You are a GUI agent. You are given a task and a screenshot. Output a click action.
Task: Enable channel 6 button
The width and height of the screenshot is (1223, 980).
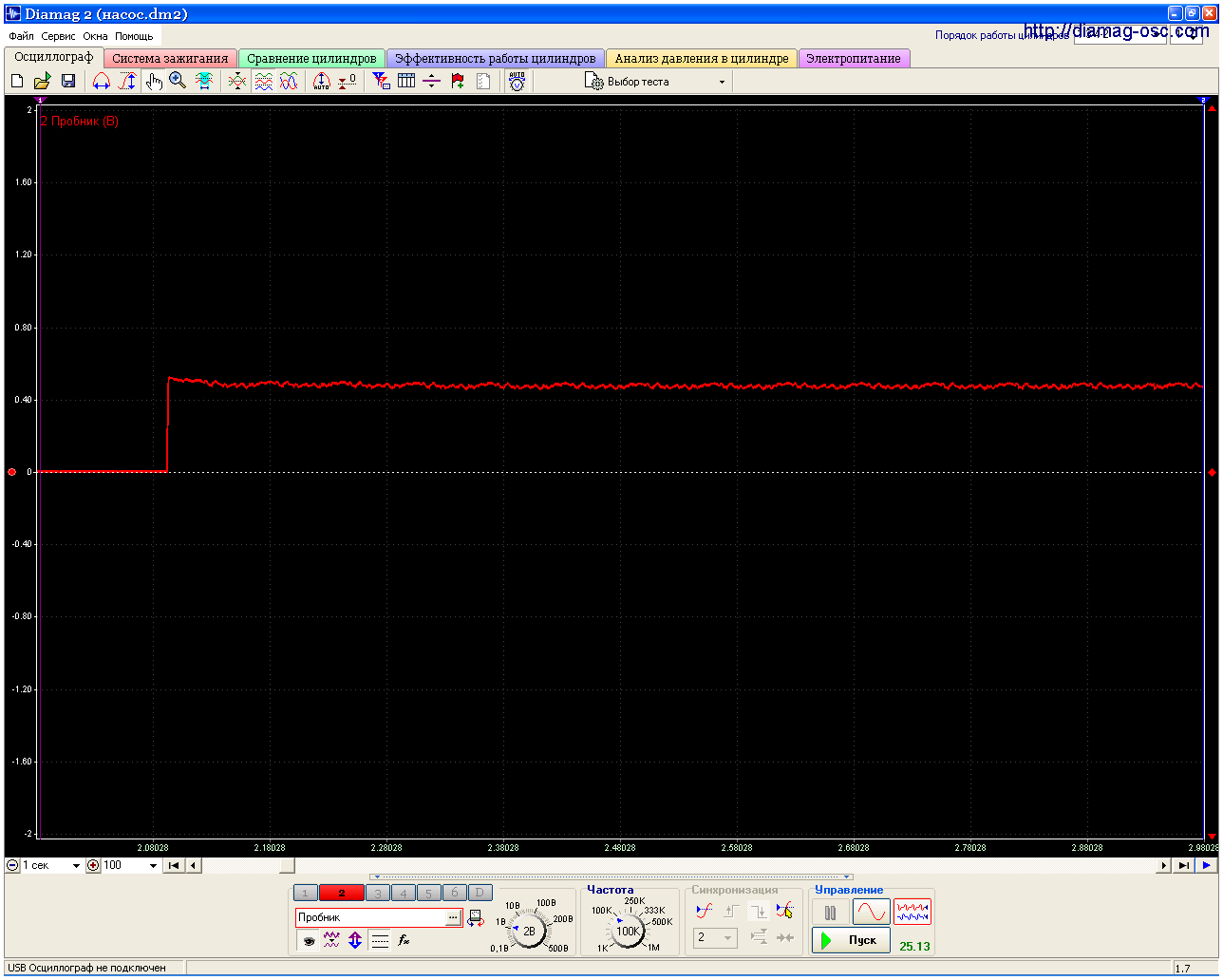454,893
